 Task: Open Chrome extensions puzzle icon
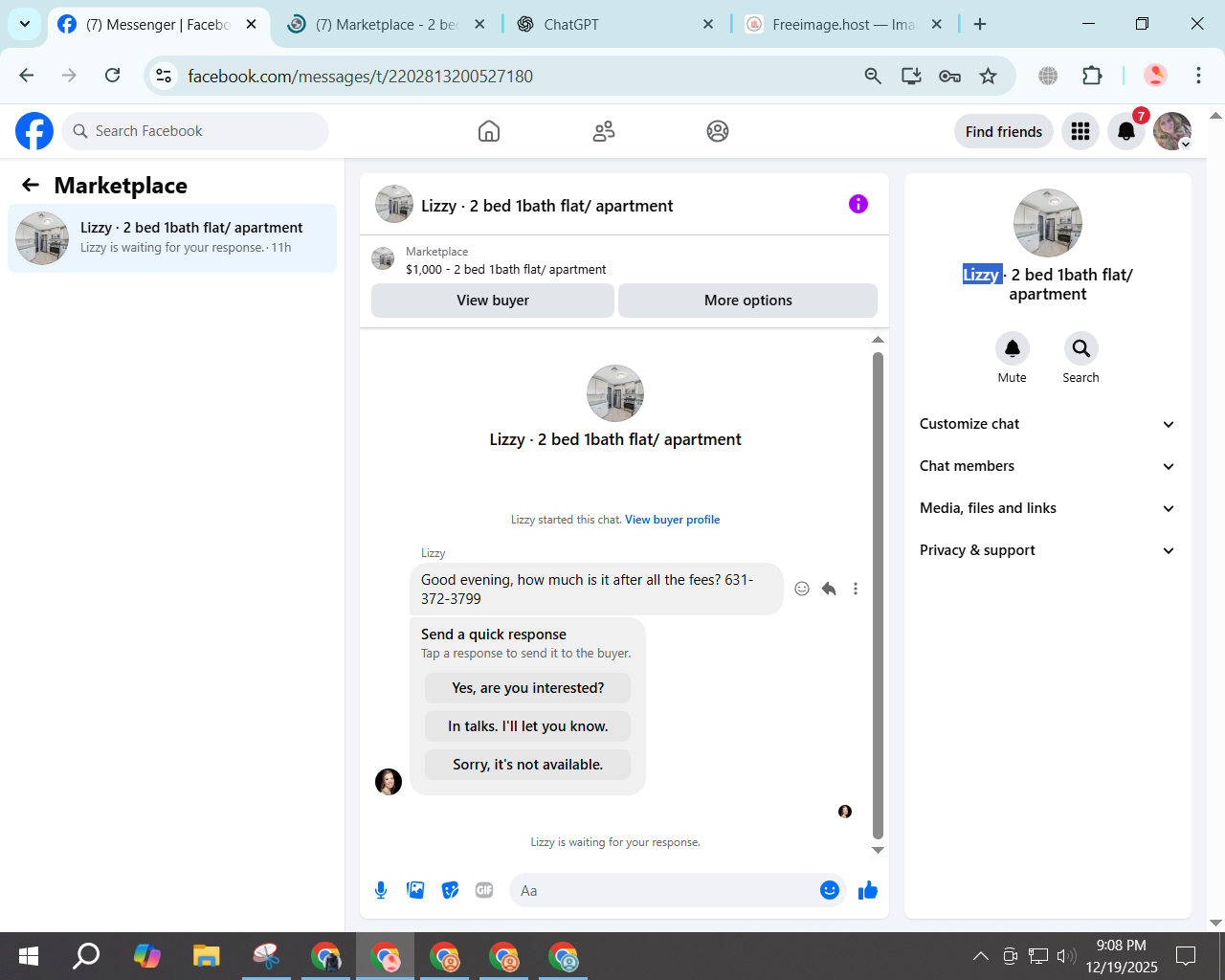point(1092,76)
